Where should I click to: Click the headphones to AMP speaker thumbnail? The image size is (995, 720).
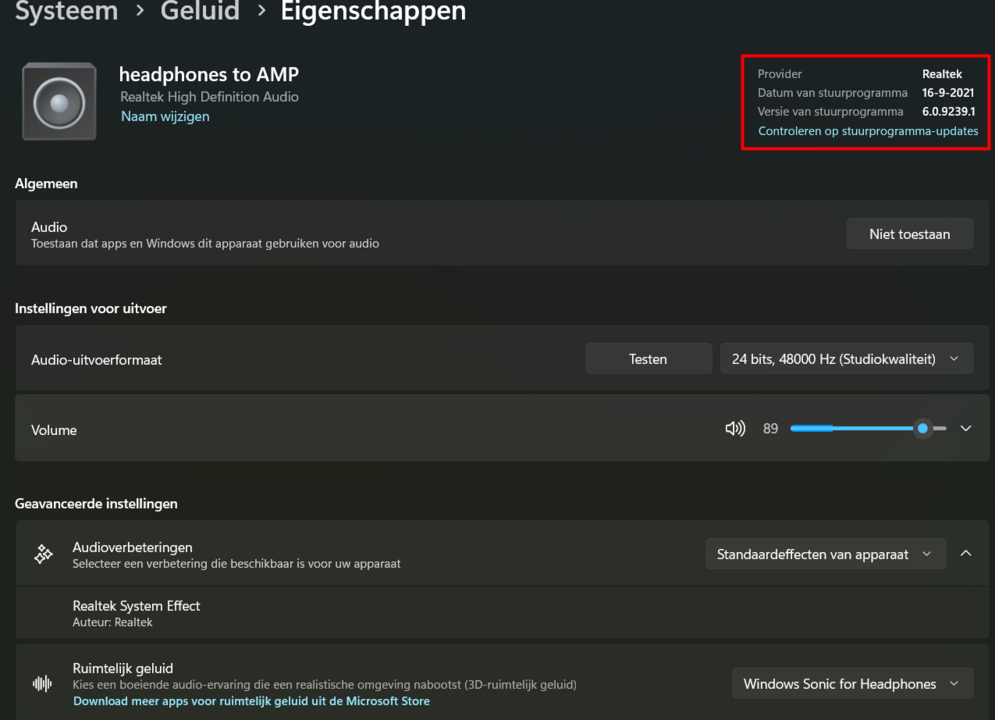(x=58, y=100)
